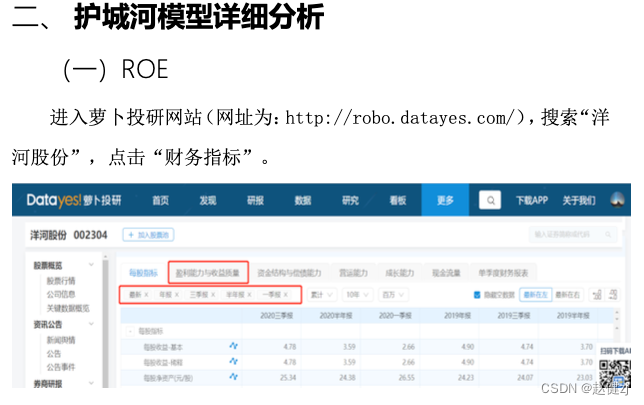
Task: Remove the 年报 filter tag
Action: pos(177,295)
